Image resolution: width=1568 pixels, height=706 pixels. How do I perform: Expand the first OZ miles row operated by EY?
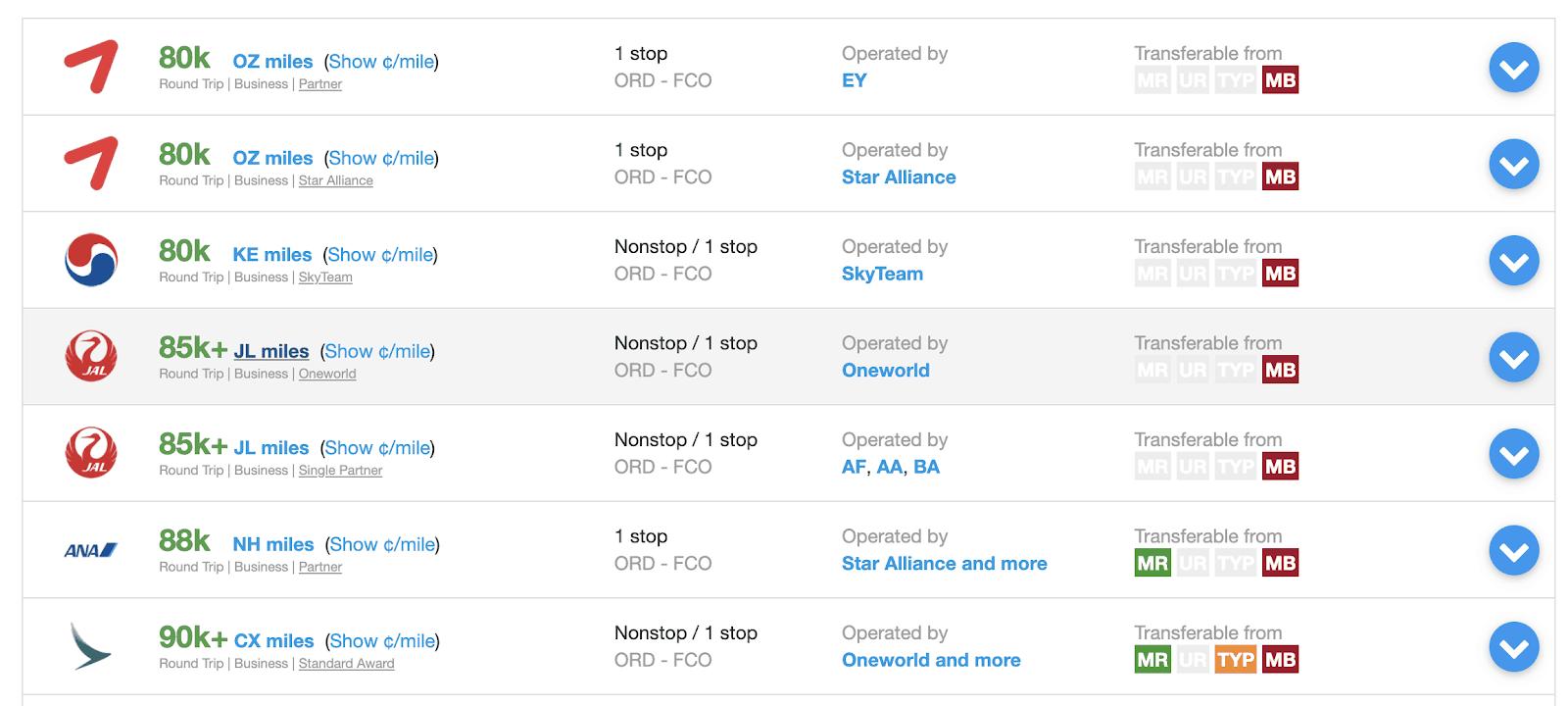coord(1514,68)
